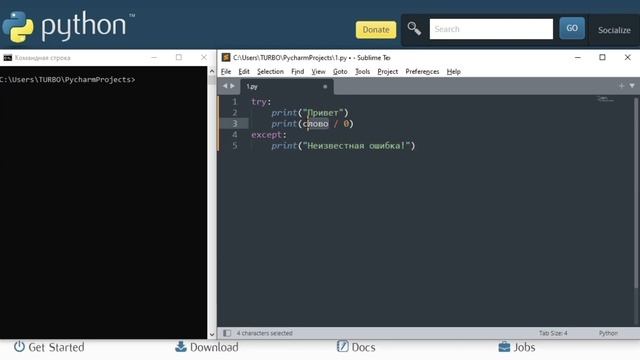
Task: Open the tab list dropdown arrow
Action: coord(632,86)
